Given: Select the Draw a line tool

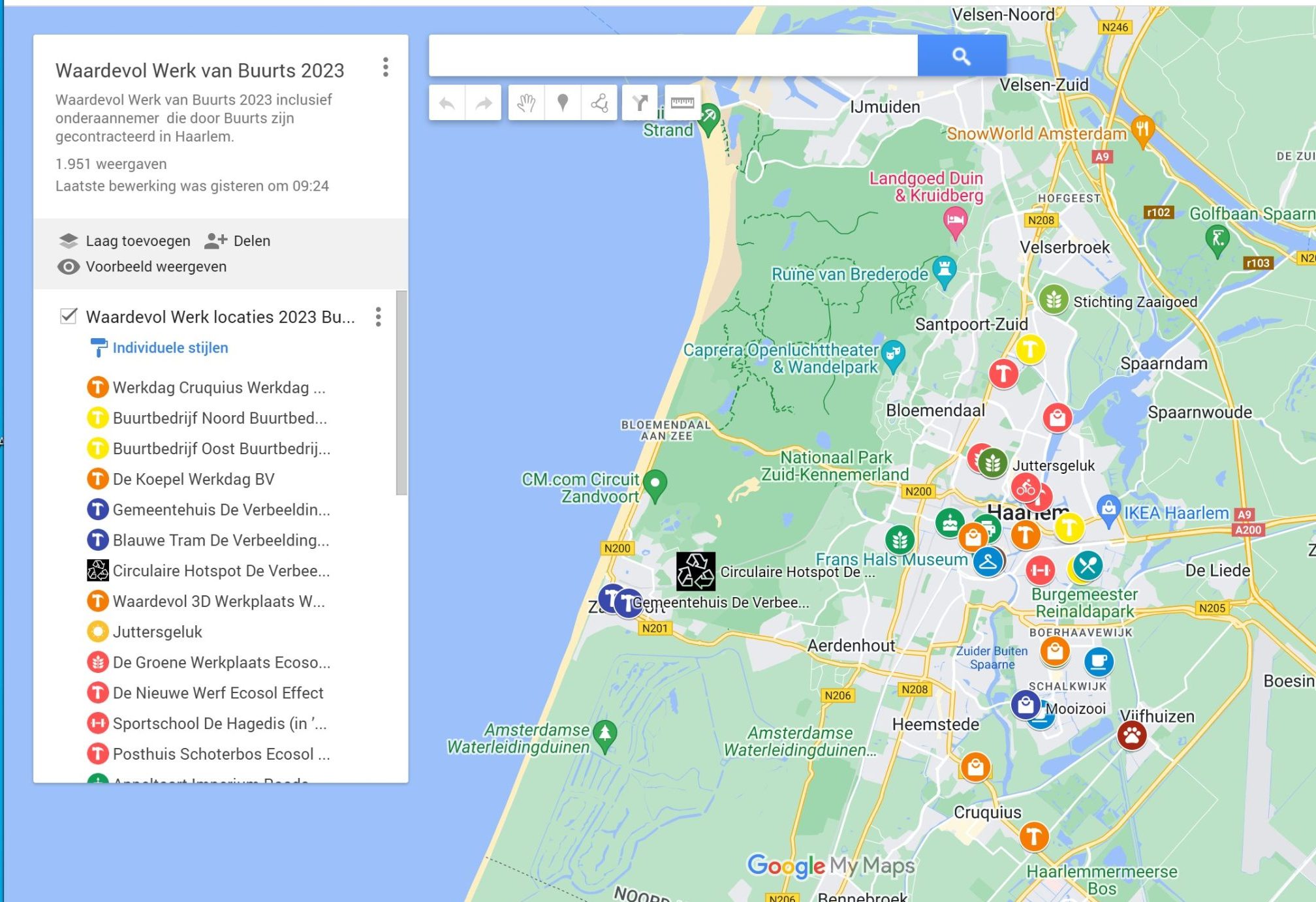Looking at the screenshot, I should click(x=599, y=103).
